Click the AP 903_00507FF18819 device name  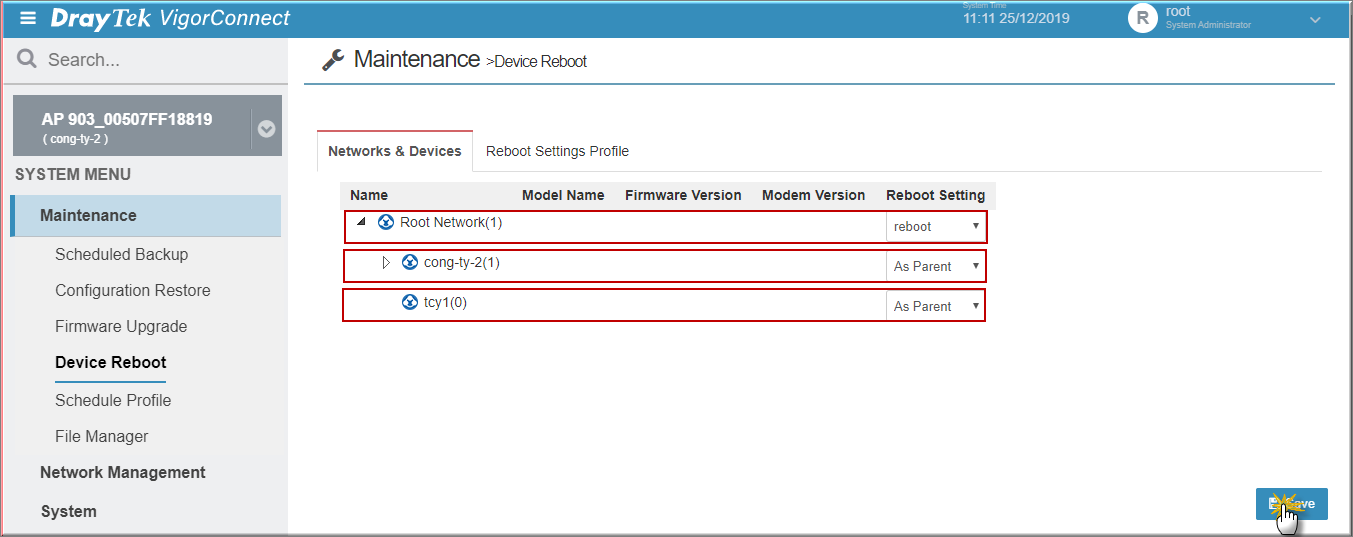pos(127,119)
